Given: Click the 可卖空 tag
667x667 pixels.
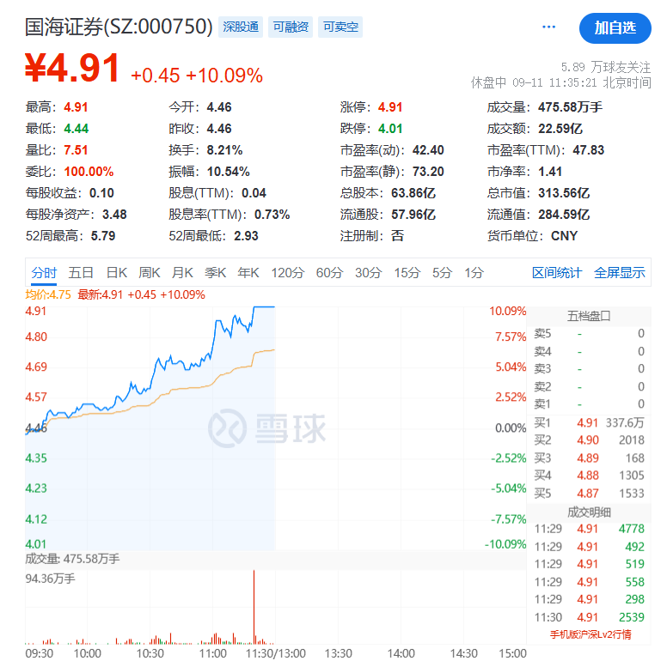Looking at the screenshot, I should [x=340, y=27].
